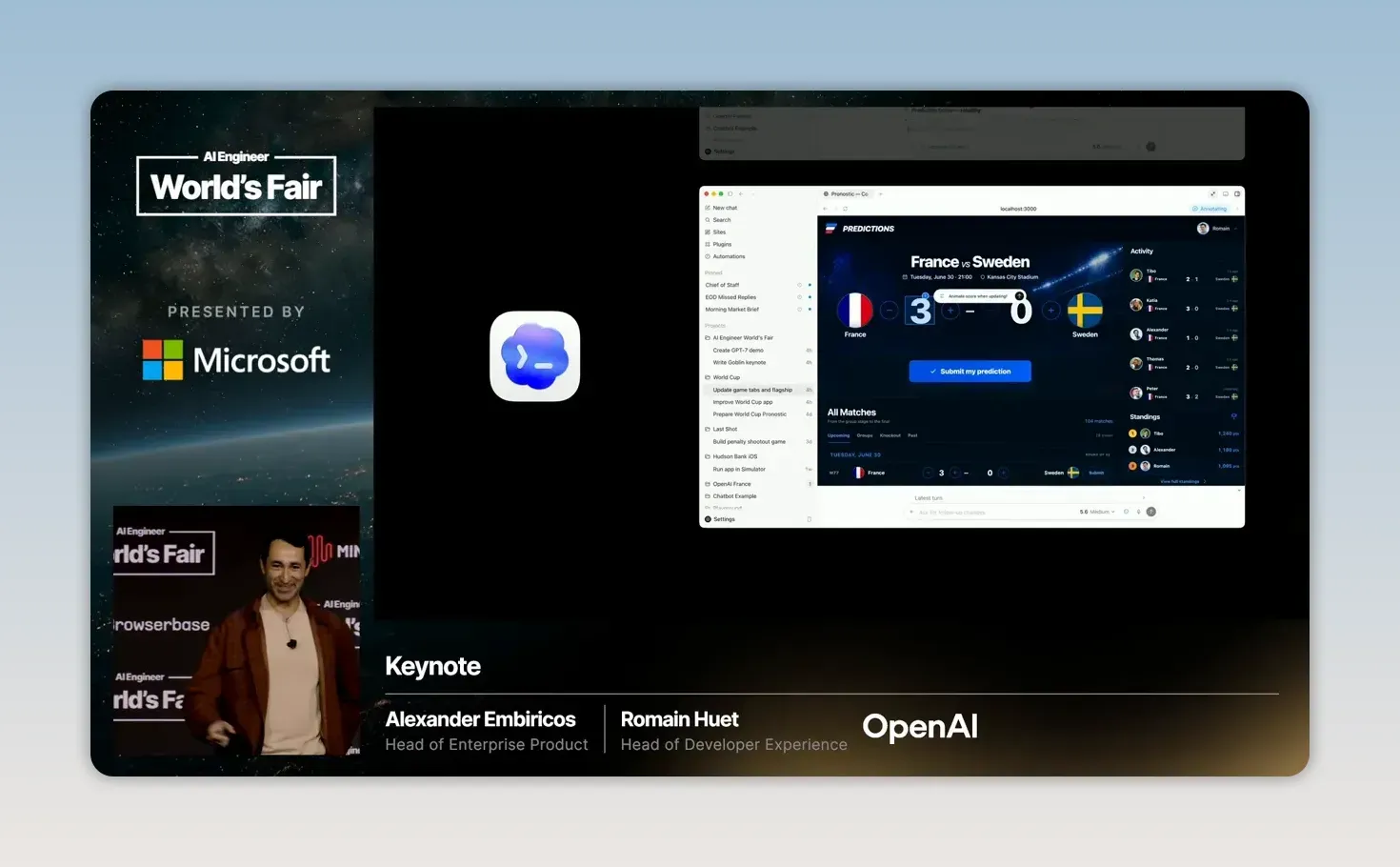Increase France score with plus button
The width and height of the screenshot is (1400, 867).
tap(950, 311)
